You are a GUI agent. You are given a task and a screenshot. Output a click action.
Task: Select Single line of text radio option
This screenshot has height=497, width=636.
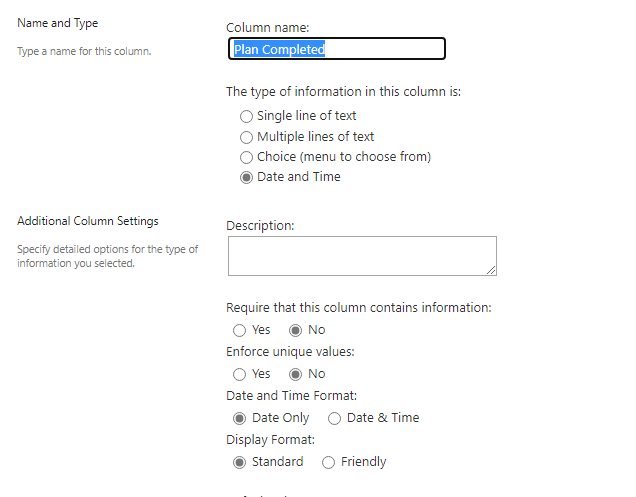coord(246,116)
